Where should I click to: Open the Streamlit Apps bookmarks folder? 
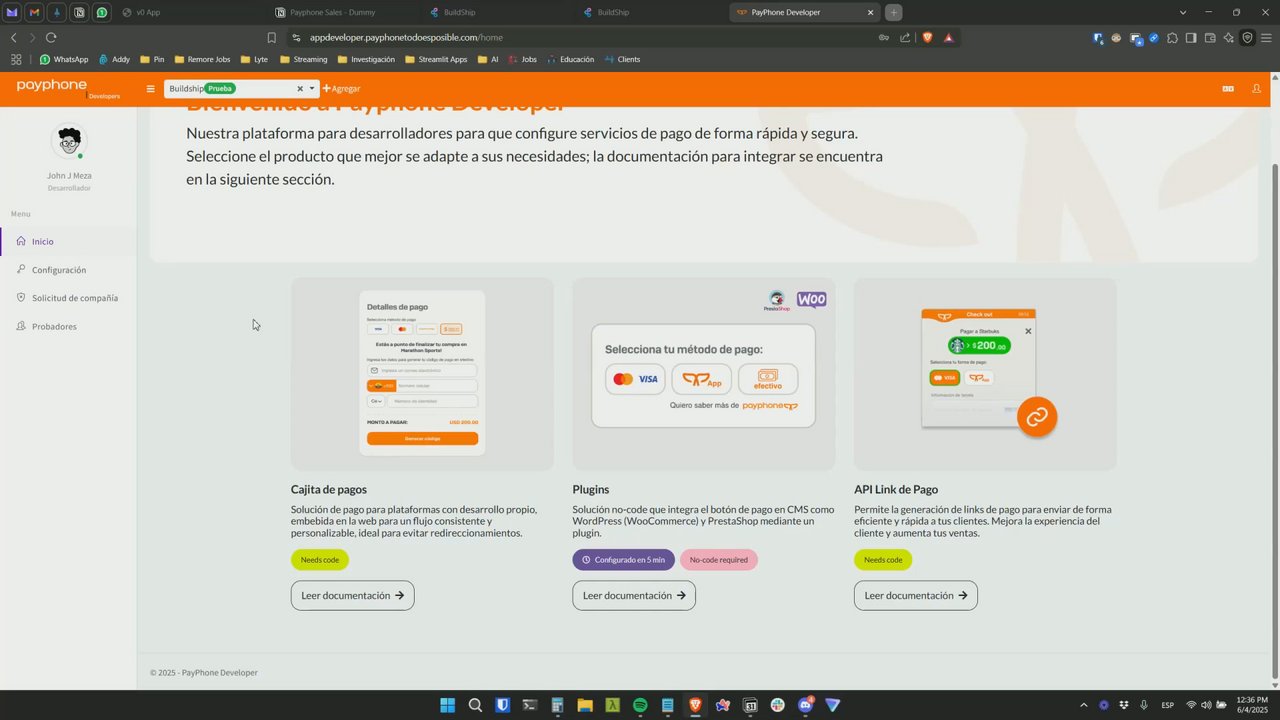[436, 59]
